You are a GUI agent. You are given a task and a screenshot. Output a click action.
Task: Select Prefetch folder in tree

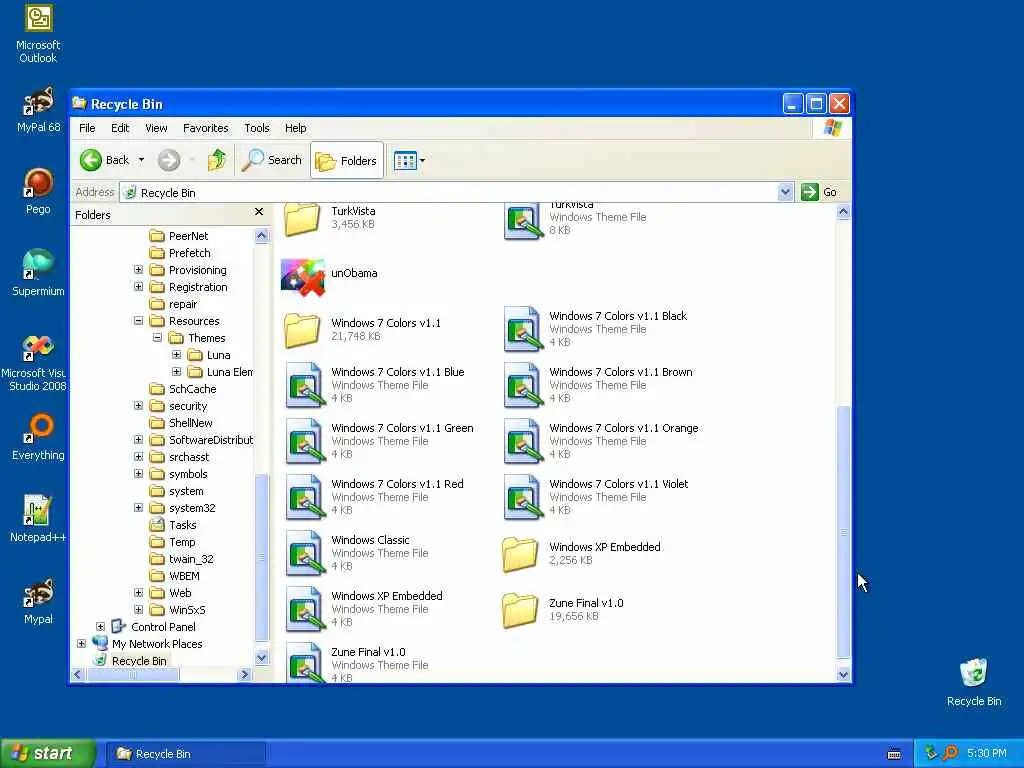click(180, 253)
